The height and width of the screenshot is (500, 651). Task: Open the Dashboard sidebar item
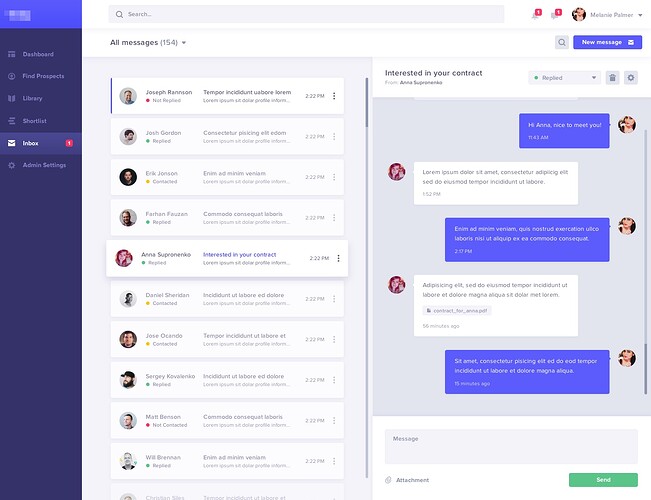pos(41,54)
